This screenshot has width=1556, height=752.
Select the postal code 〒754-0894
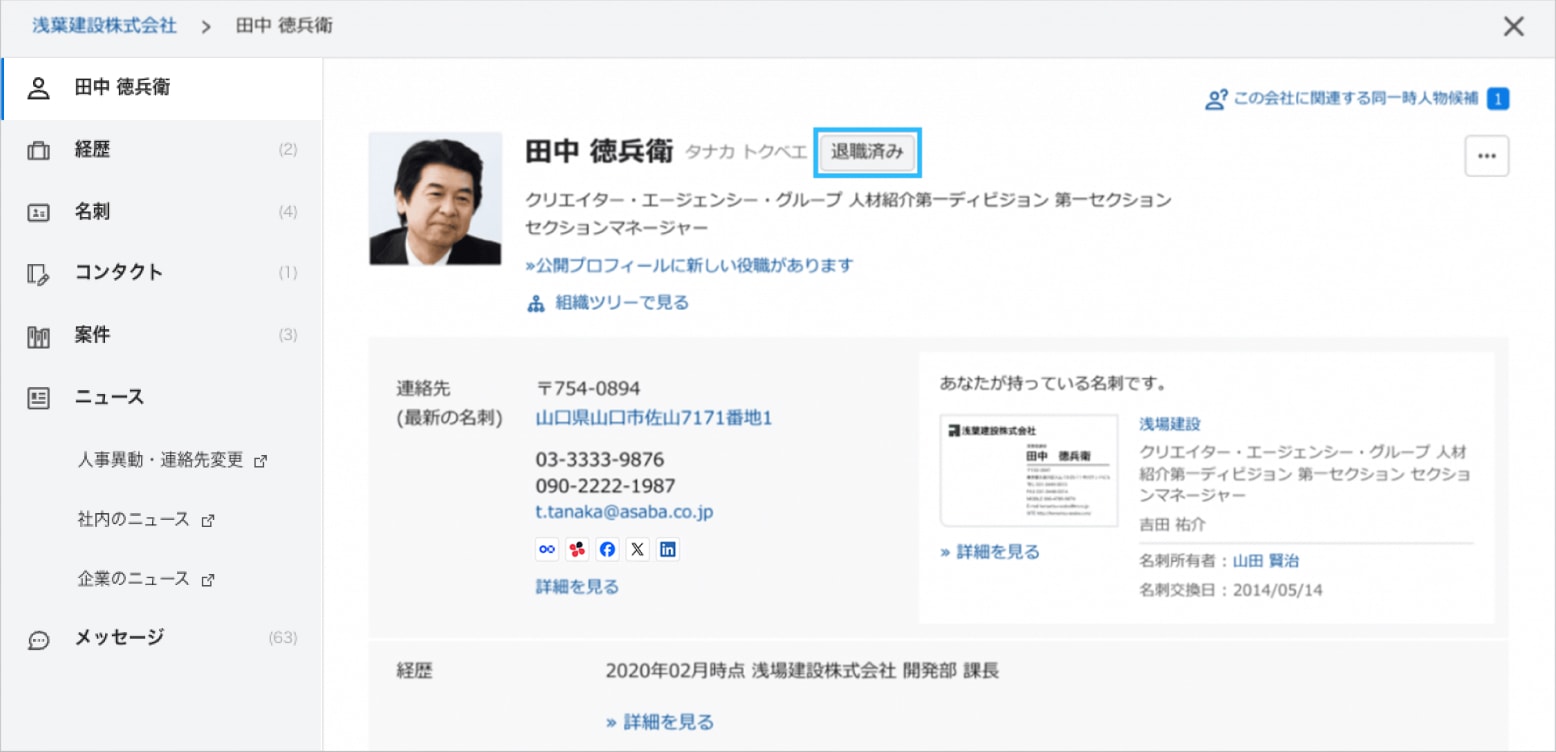pos(589,389)
